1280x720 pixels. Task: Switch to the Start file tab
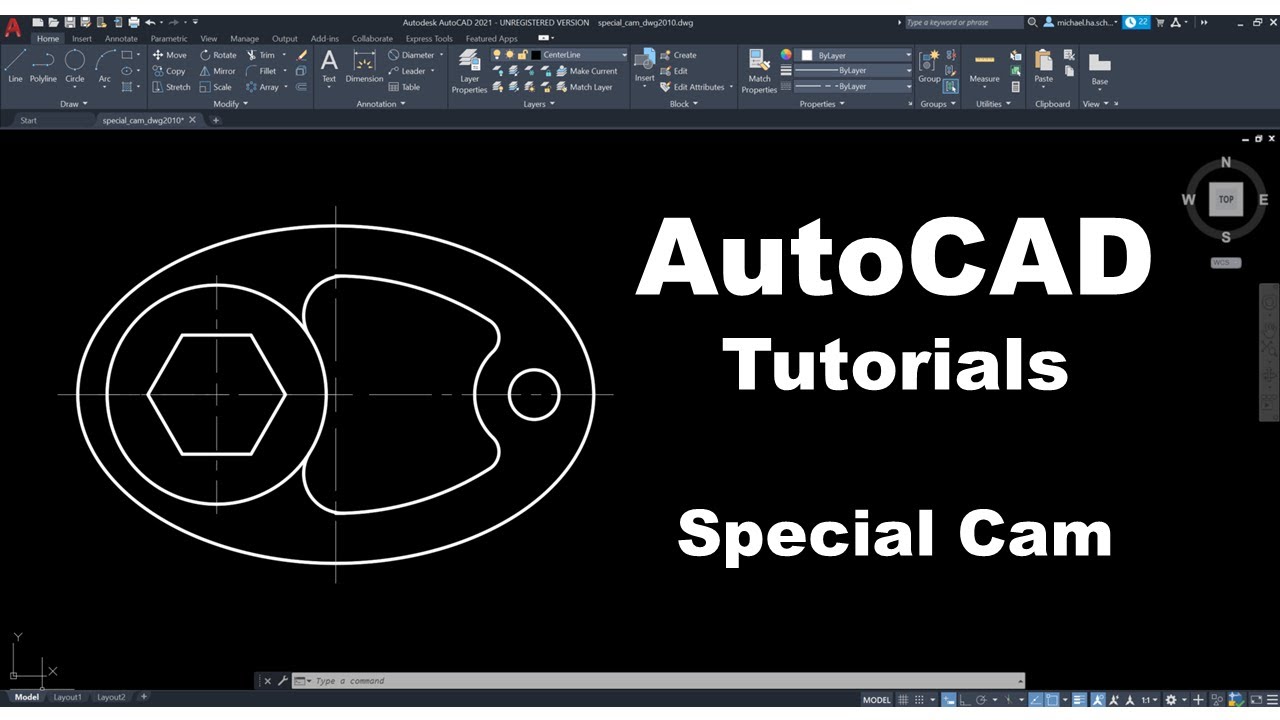(29, 120)
